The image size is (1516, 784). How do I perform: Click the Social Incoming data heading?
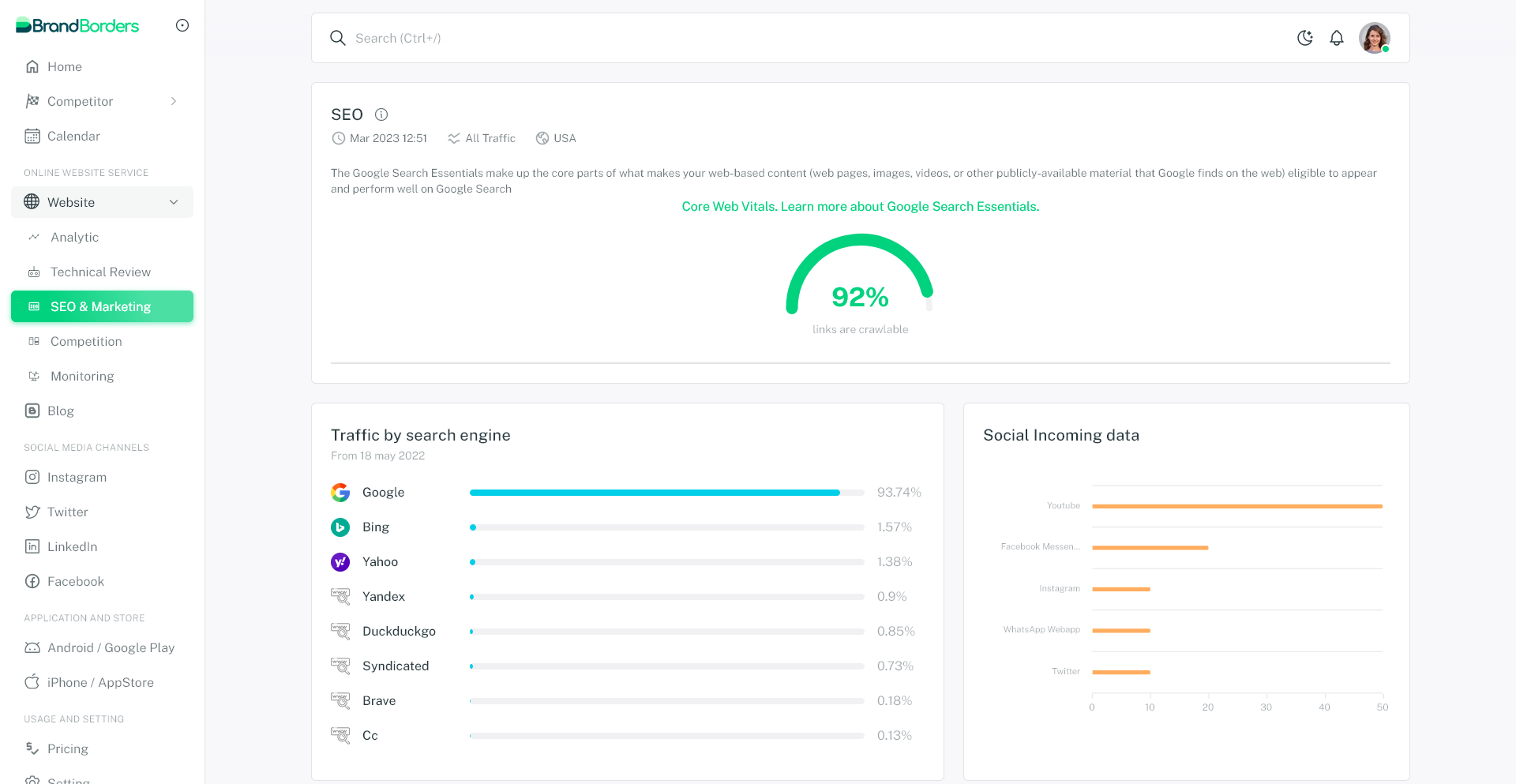coord(1061,435)
